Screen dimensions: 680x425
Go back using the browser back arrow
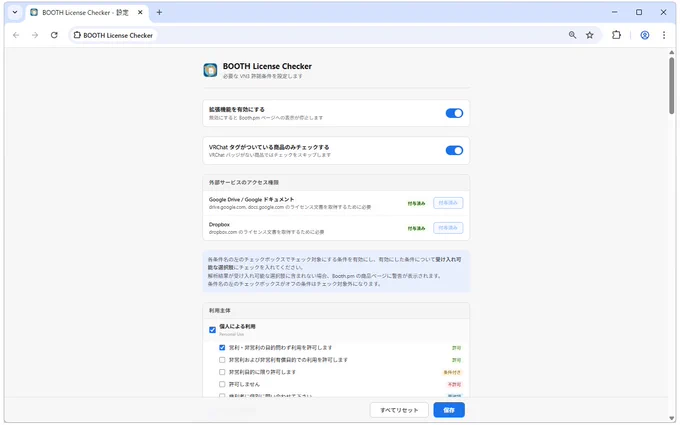click(x=16, y=35)
